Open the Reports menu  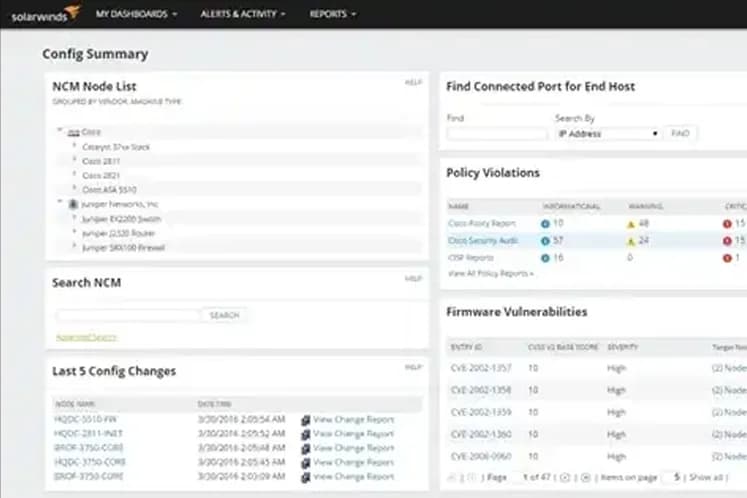333,14
